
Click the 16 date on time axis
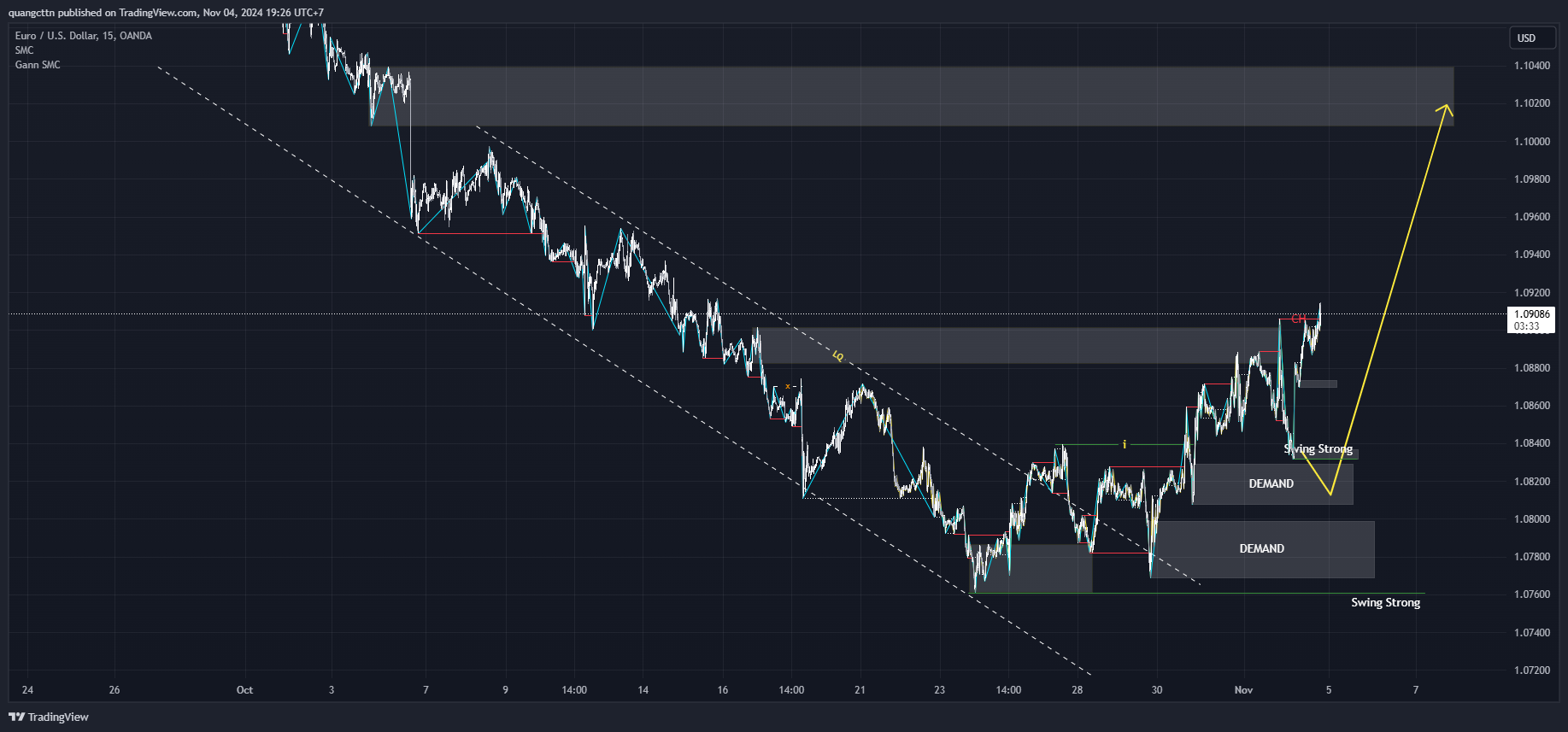pyautogui.click(x=723, y=690)
